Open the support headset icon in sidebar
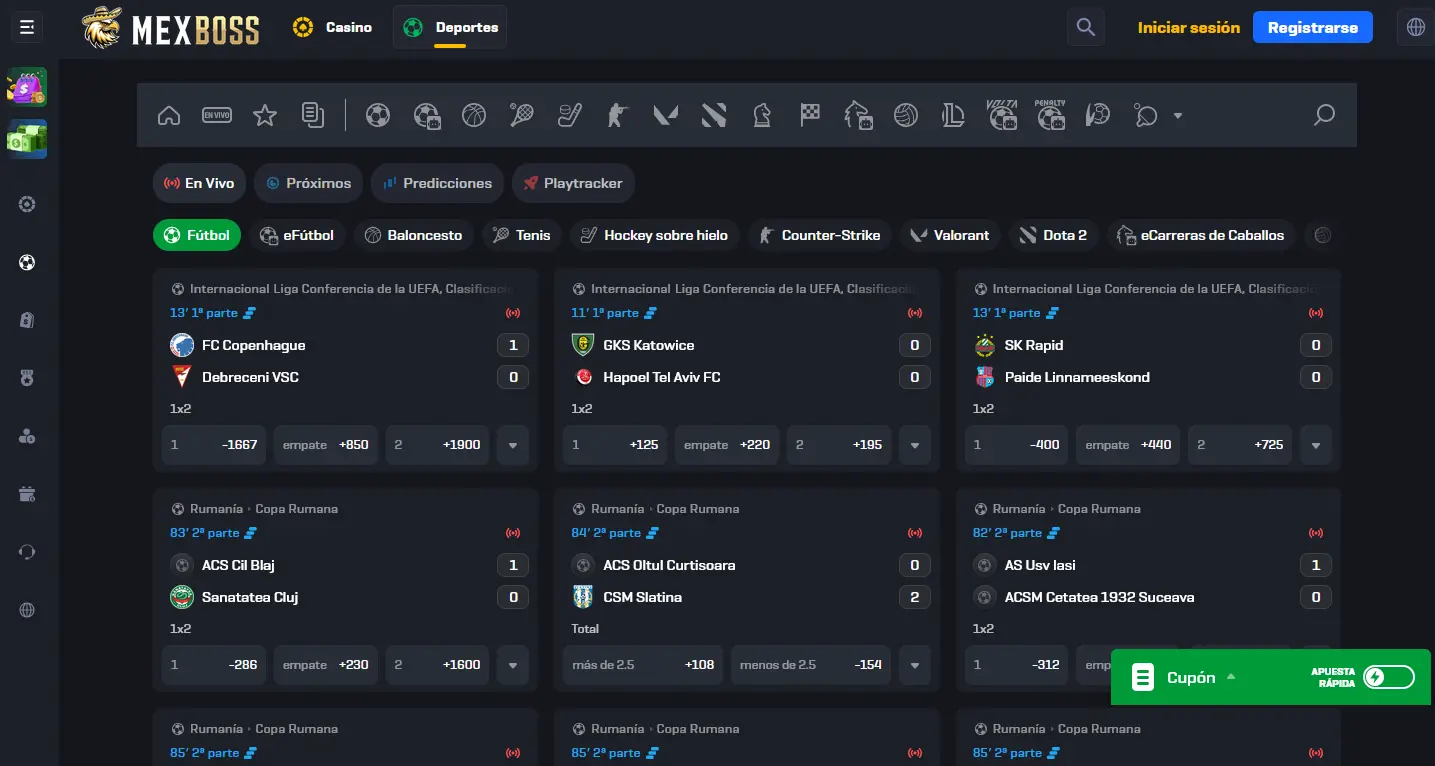This screenshot has height=766, width=1435. coord(27,552)
